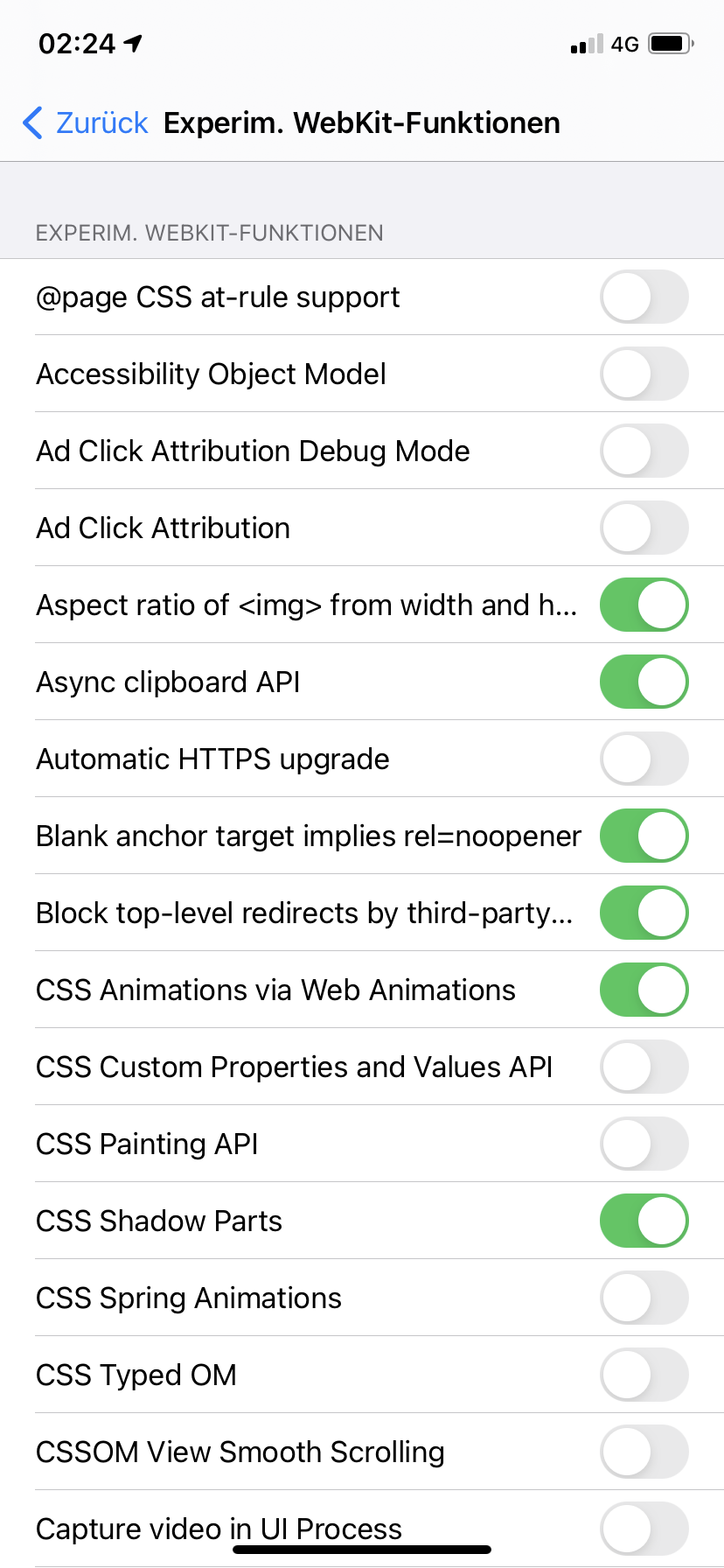This screenshot has height=1568, width=724.
Task: Enable Automatic HTTPS upgrade
Action: point(644,759)
